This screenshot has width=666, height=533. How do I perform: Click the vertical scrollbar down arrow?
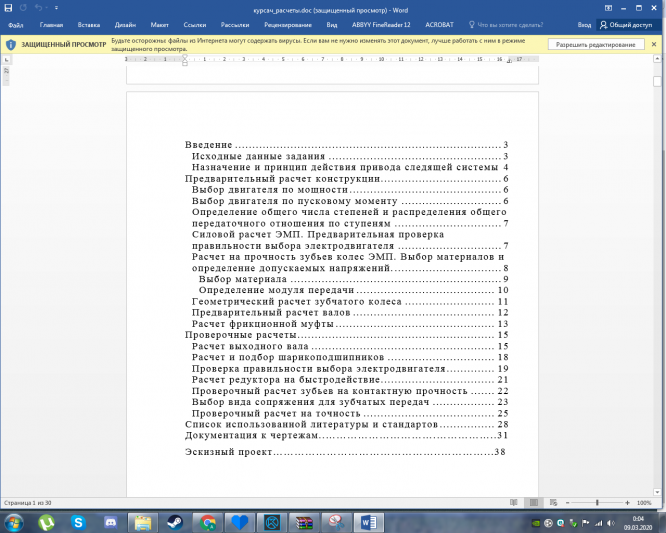pyautogui.click(x=658, y=492)
